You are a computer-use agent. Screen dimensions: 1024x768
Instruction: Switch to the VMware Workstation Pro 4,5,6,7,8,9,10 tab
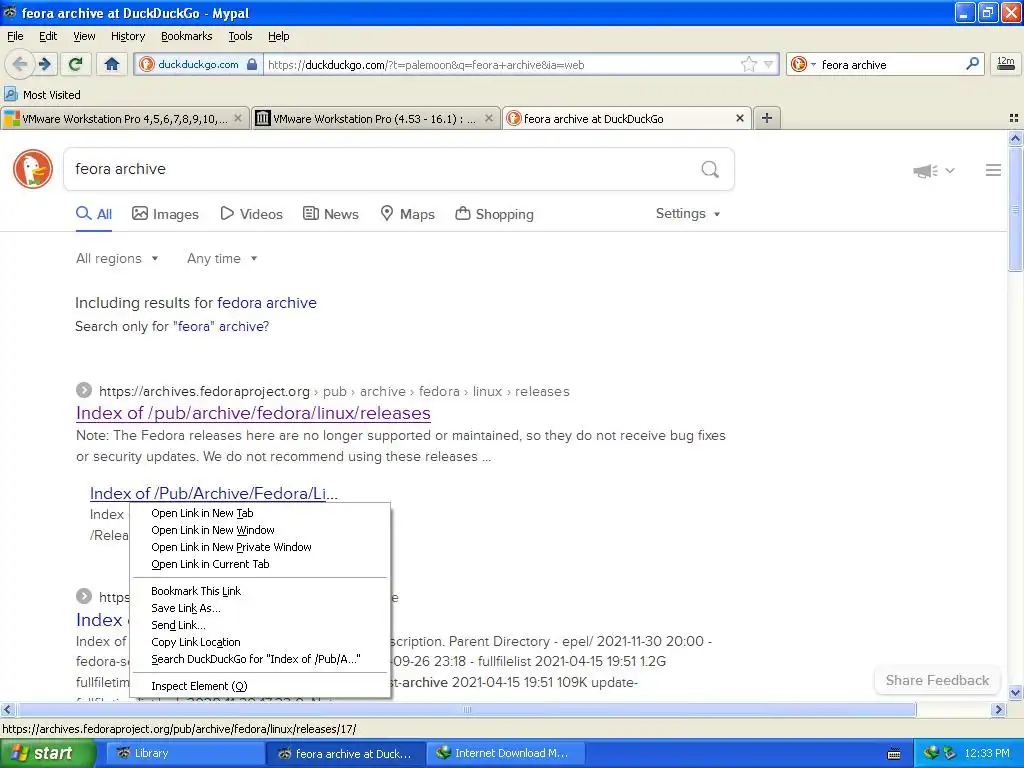click(124, 118)
